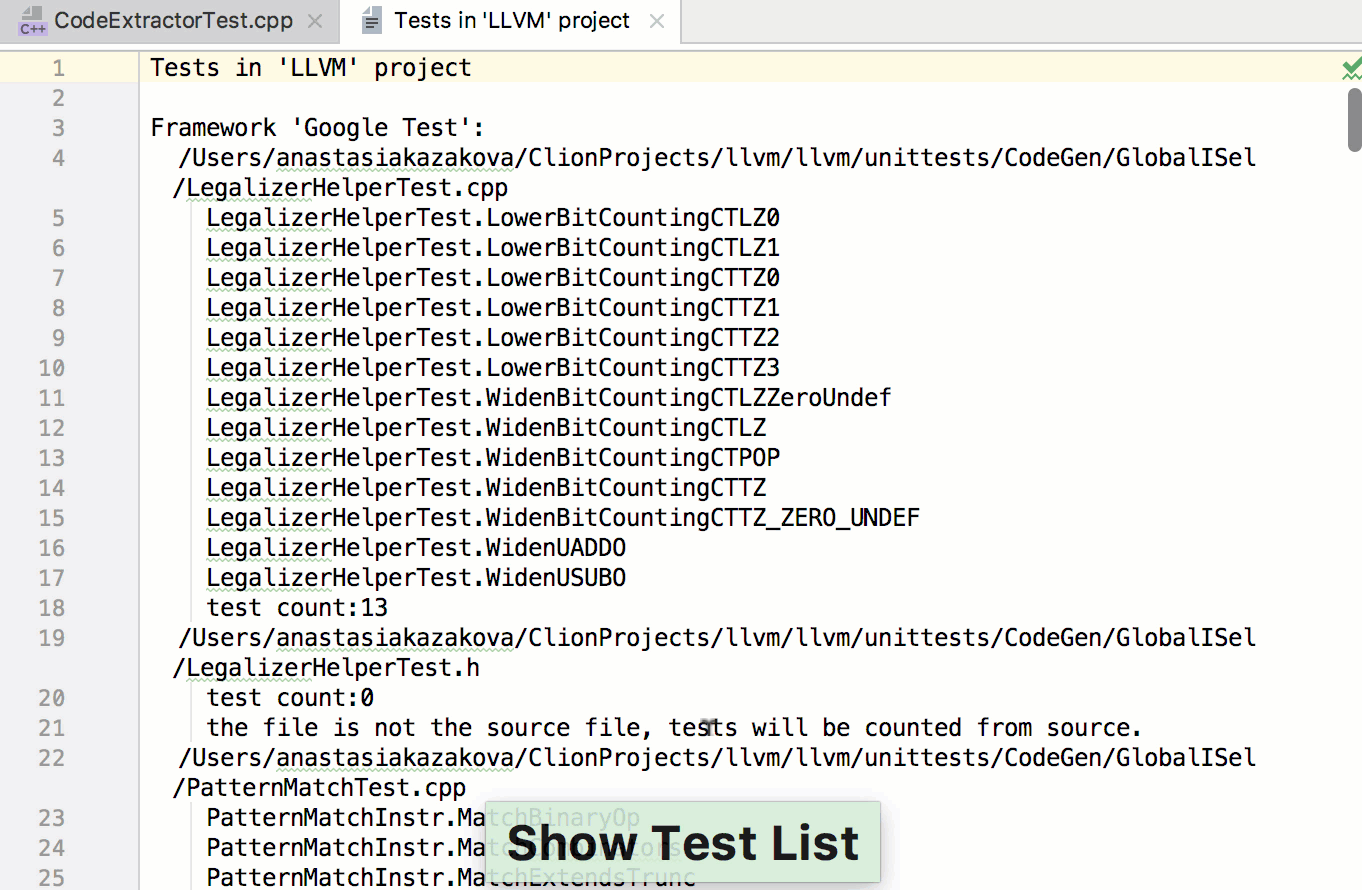Image resolution: width=1362 pixels, height=890 pixels.
Task: Click the "/LegalizerHelperTest.cpp" path line
Action: 340,188
